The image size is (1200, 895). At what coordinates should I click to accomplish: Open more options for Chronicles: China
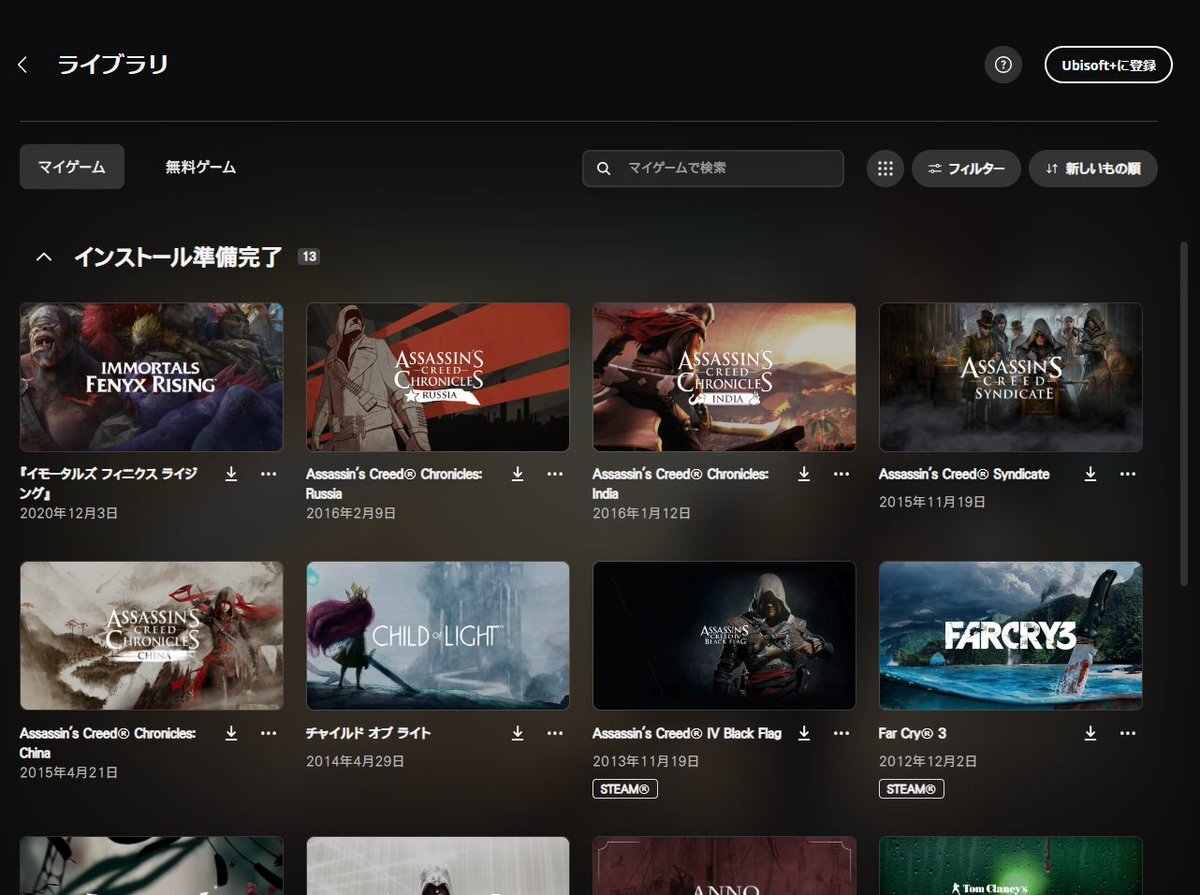pyautogui.click(x=268, y=733)
